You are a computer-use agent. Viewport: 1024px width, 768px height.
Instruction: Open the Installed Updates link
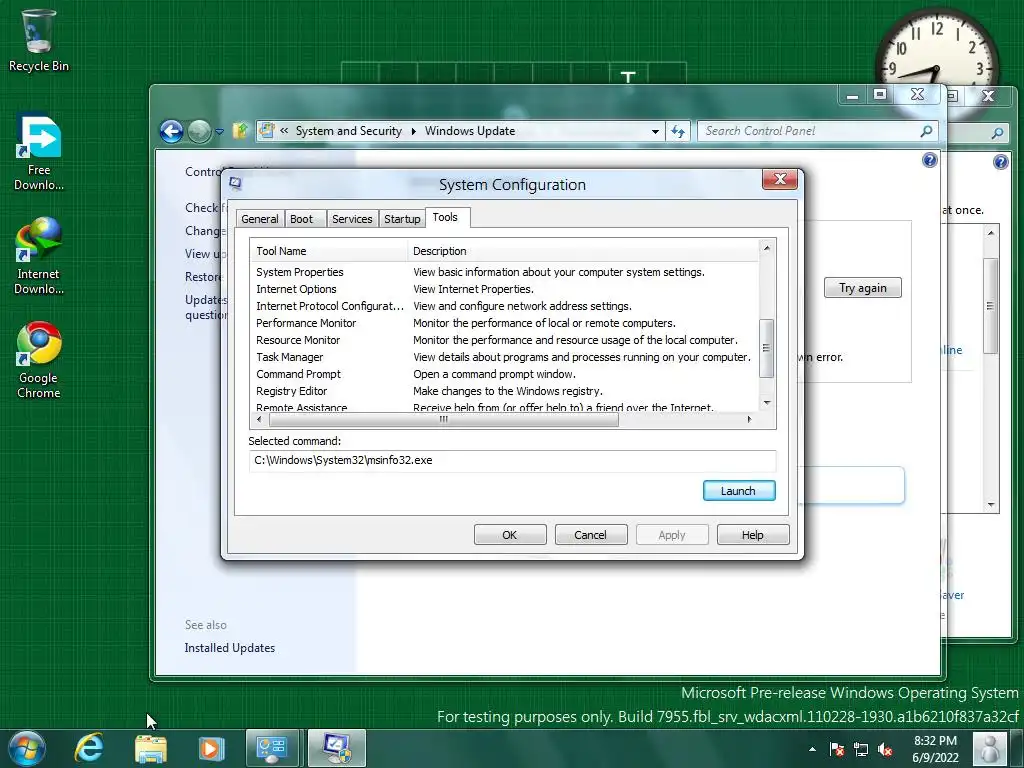click(x=229, y=648)
